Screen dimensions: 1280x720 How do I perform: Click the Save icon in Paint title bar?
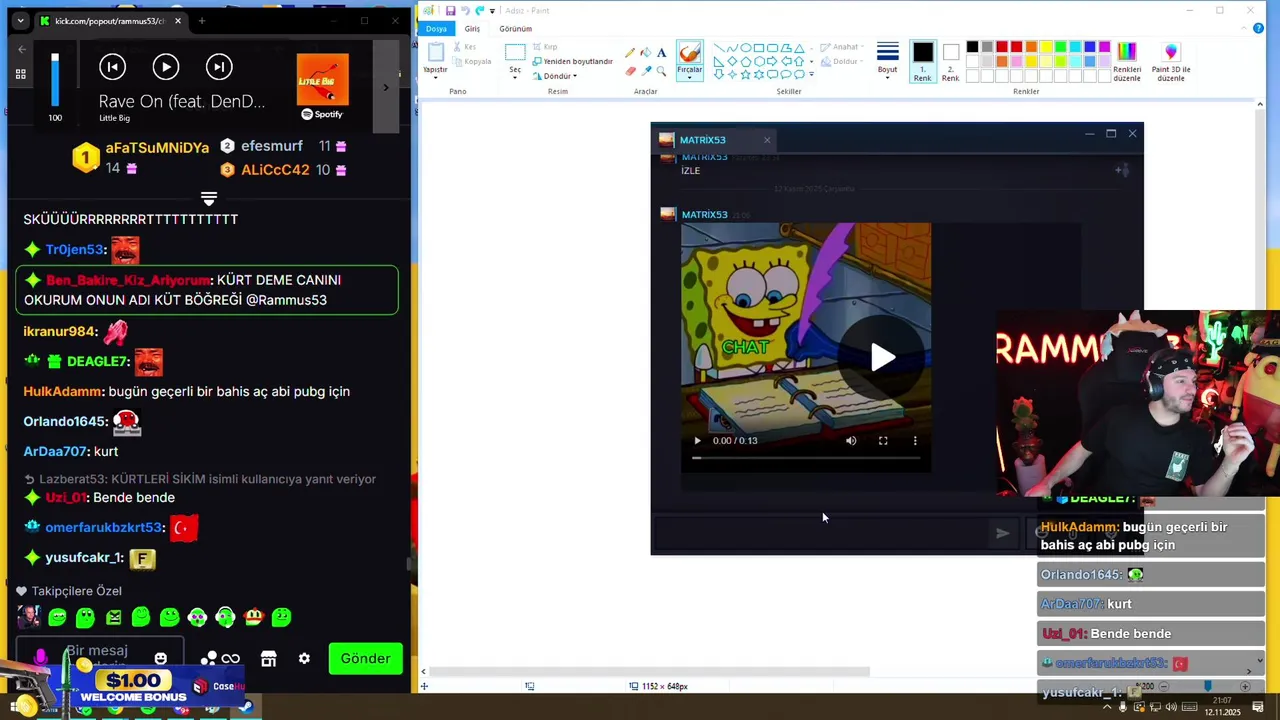point(450,10)
